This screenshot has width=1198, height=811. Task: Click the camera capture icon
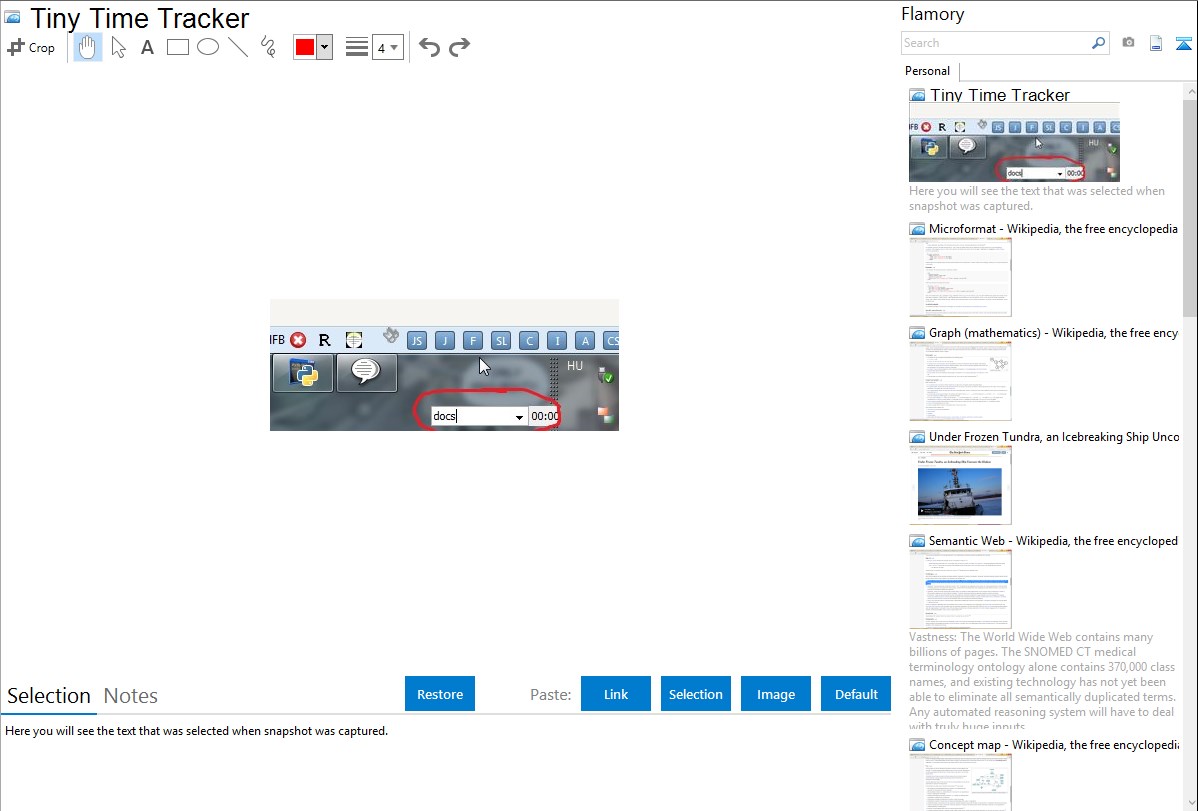[x=1128, y=43]
